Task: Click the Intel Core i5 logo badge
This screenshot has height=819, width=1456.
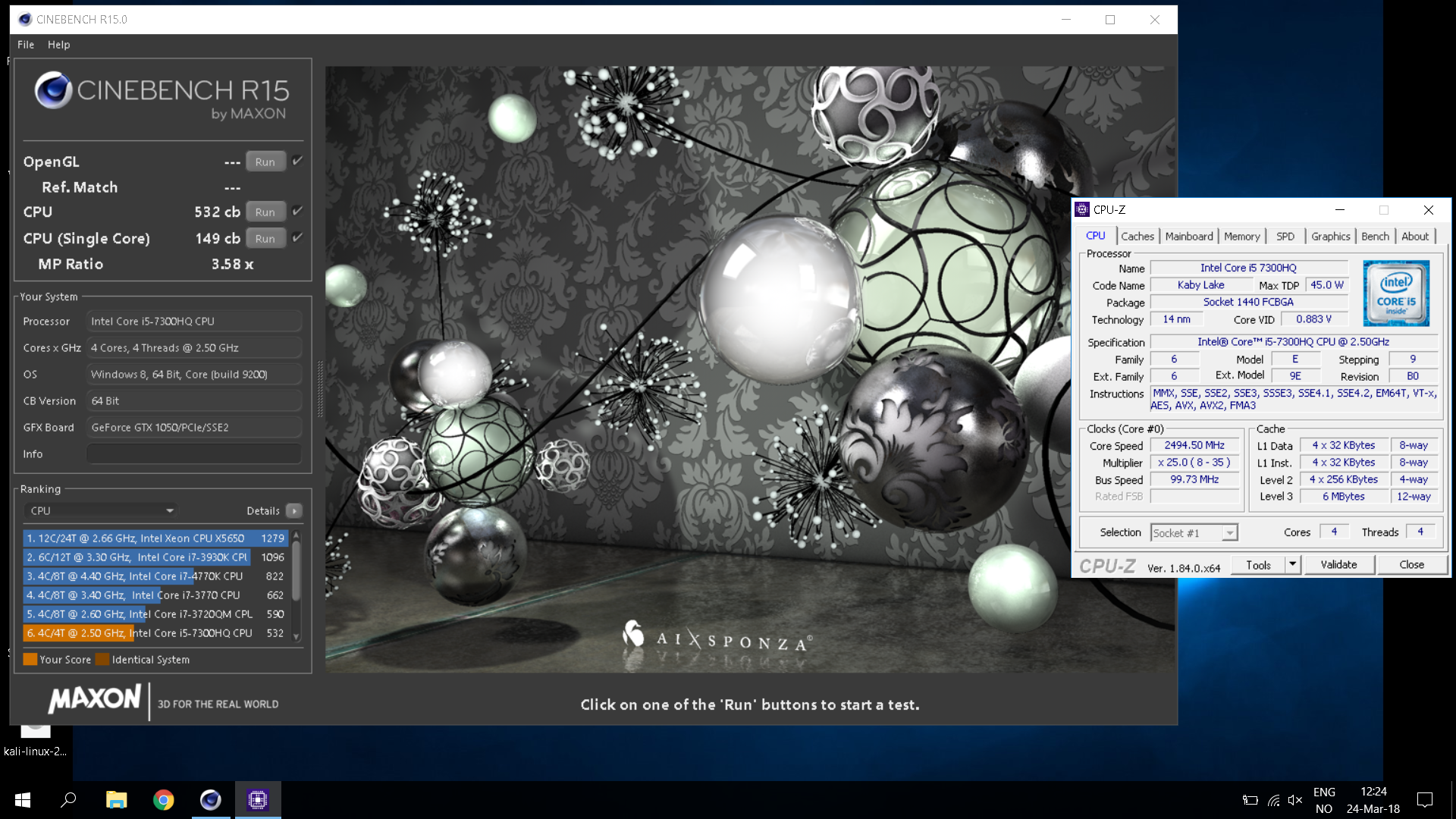Action: (x=1396, y=293)
